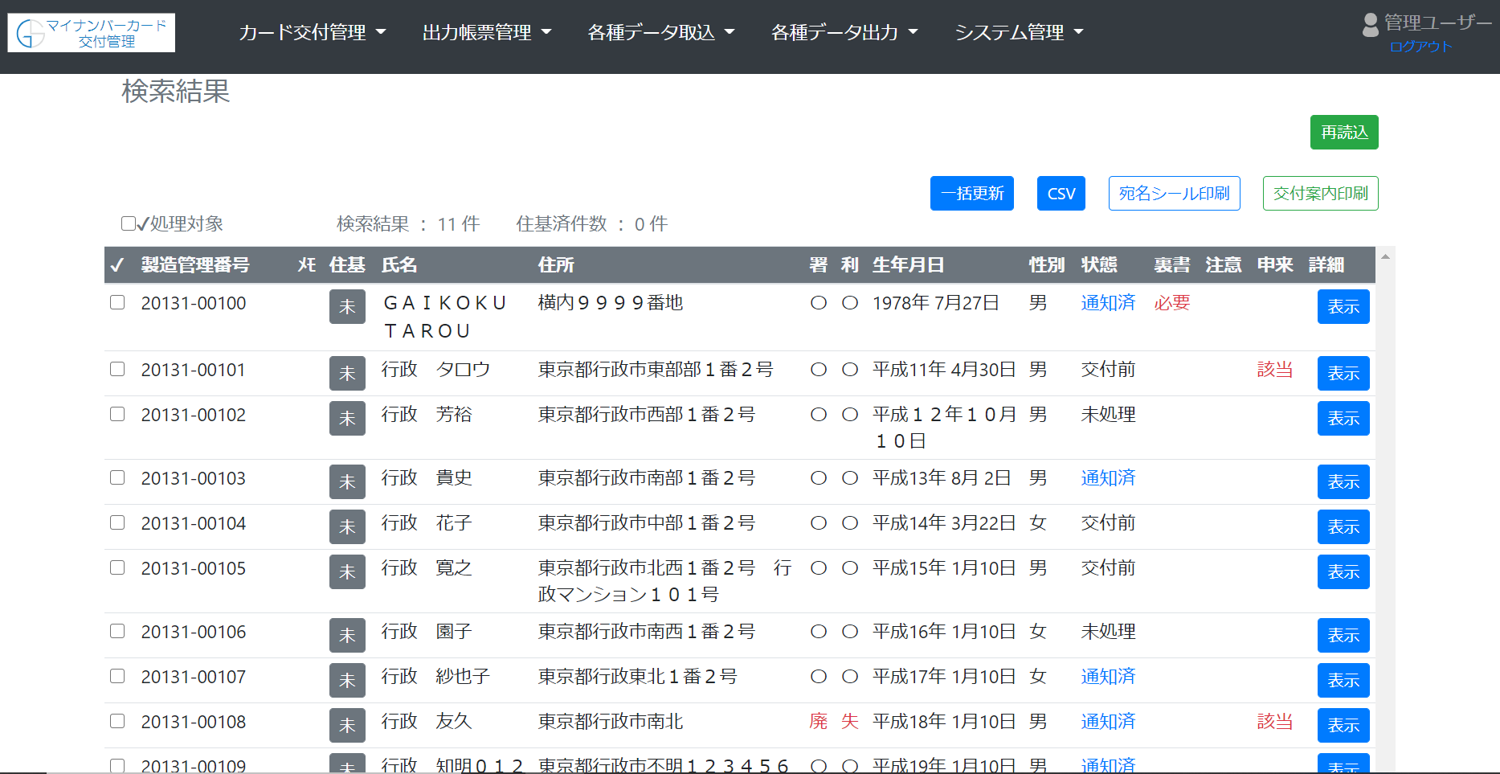Export results with the CSV button
Screen dimensions: 1500x774
click(1061, 194)
